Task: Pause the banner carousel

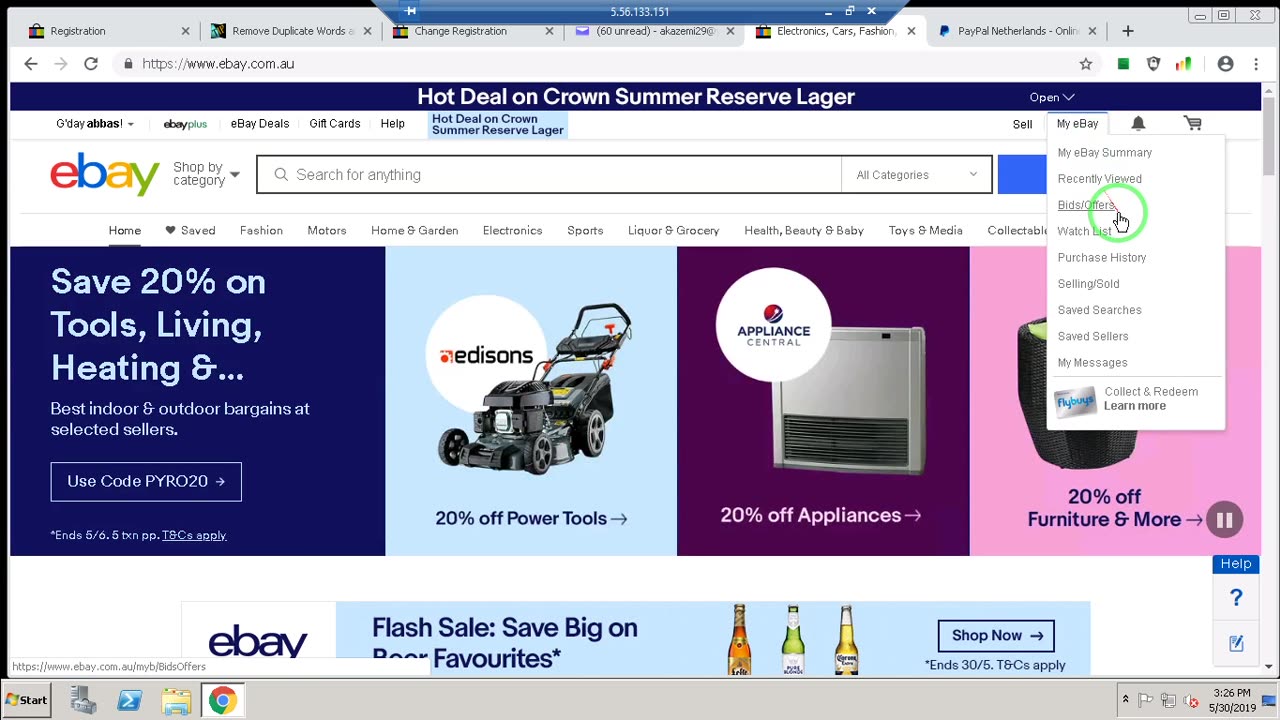Action: pos(1224,520)
